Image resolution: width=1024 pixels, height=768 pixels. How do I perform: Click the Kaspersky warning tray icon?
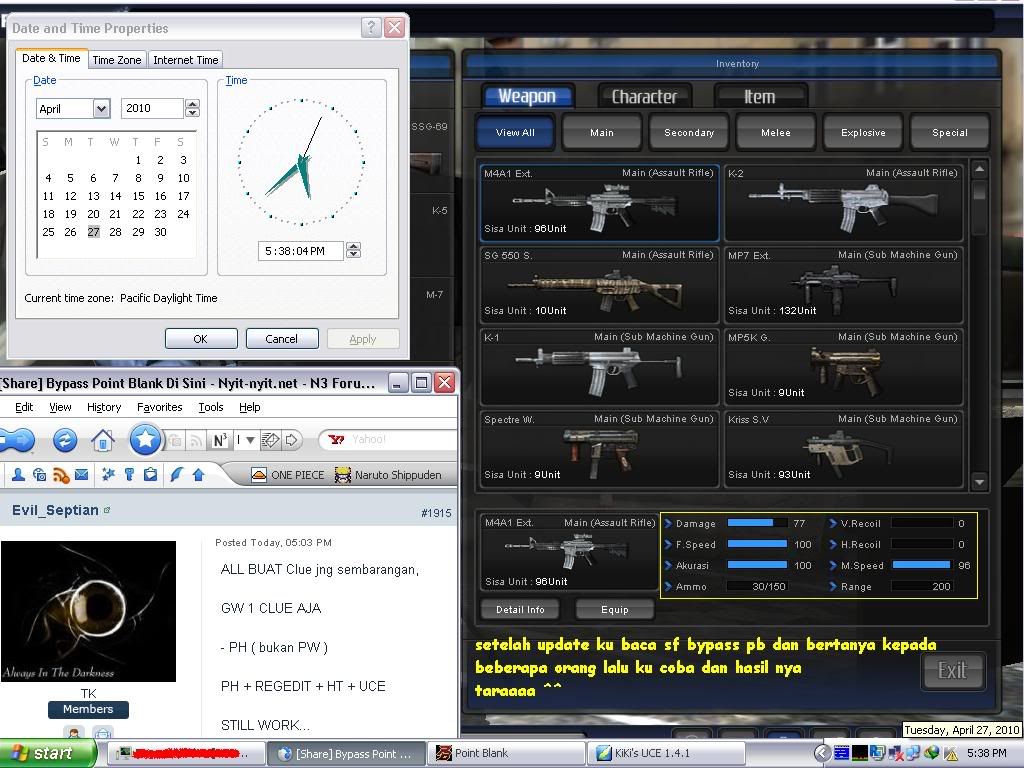(x=950, y=754)
